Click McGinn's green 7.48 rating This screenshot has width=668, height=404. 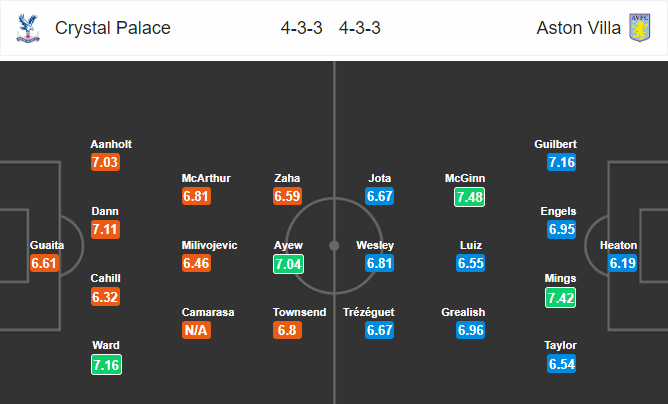point(469,197)
